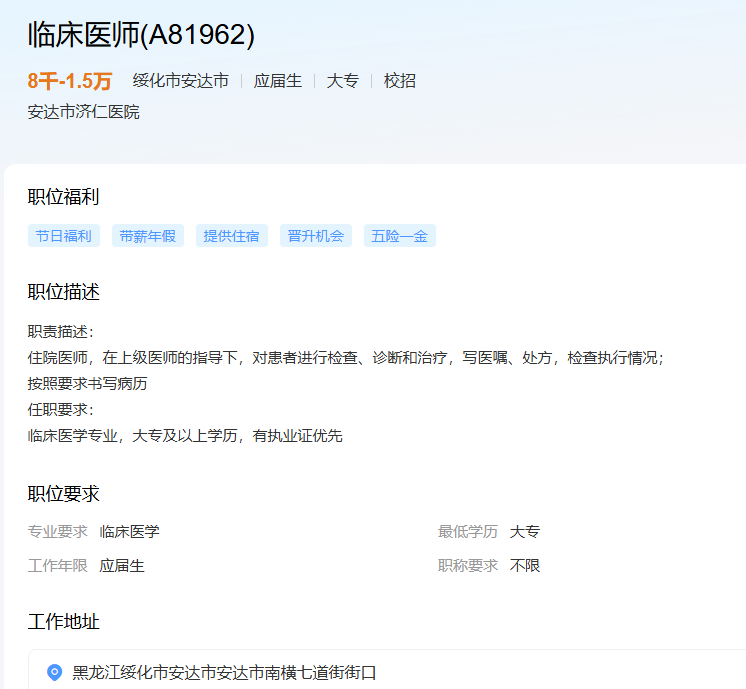The width and height of the screenshot is (746, 689).
Task: Click the 职位描述 section heading
Action: (x=64, y=292)
